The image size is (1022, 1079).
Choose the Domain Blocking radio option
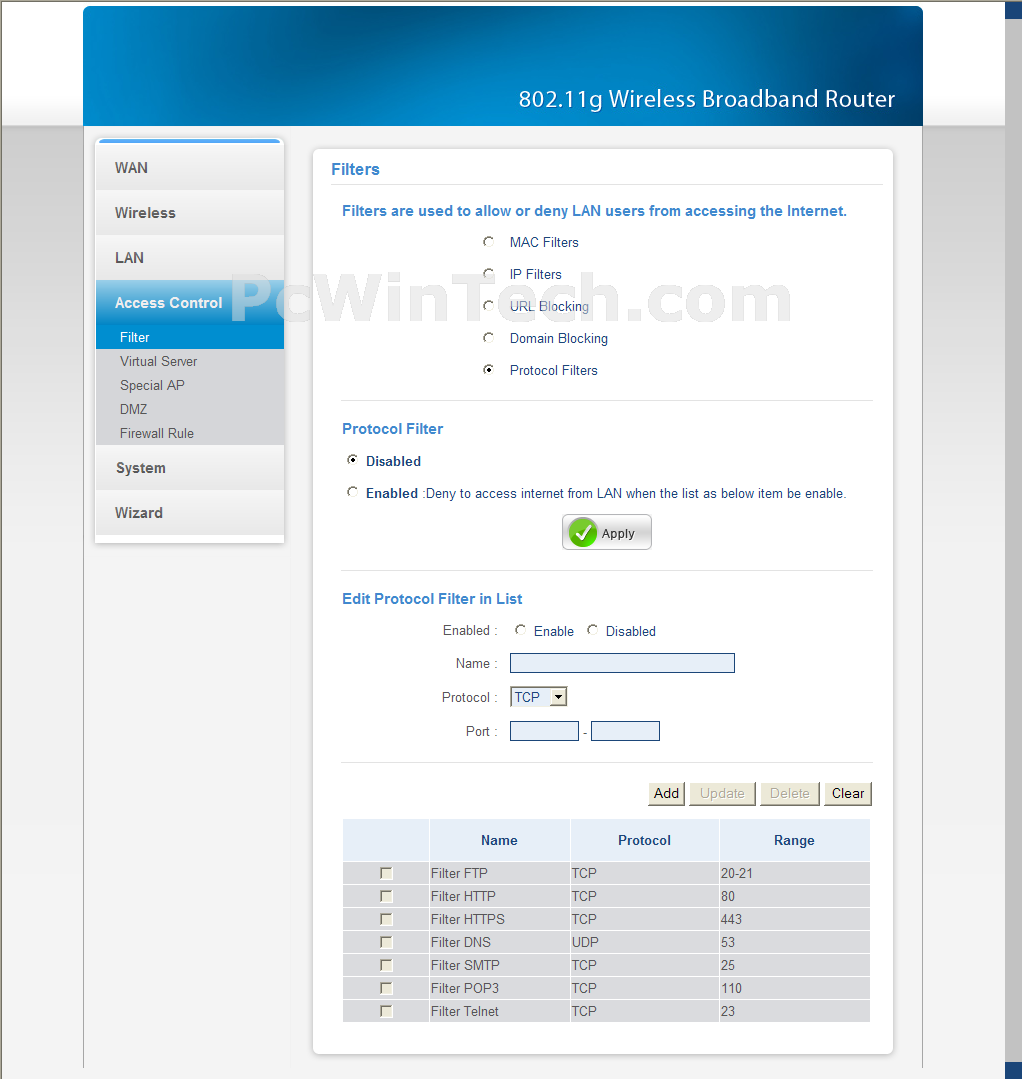(489, 338)
